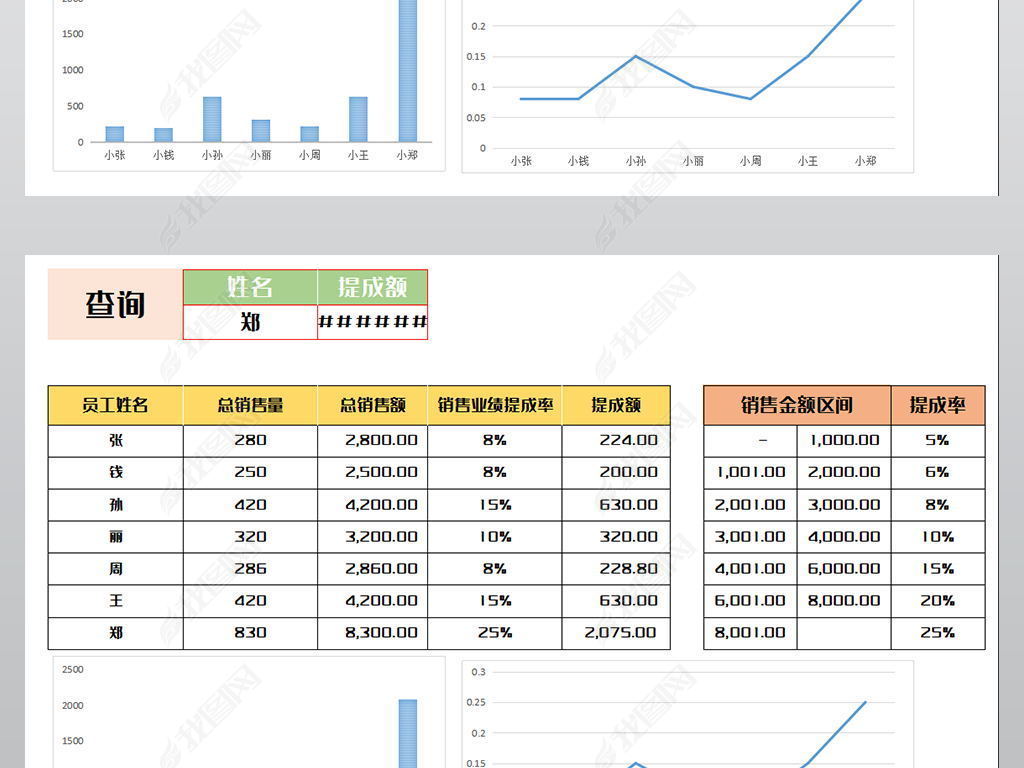Click the cell containing 2,075.00
The height and width of the screenshot is (768, 1024).
pyautogui.click(x=616, y=633)
